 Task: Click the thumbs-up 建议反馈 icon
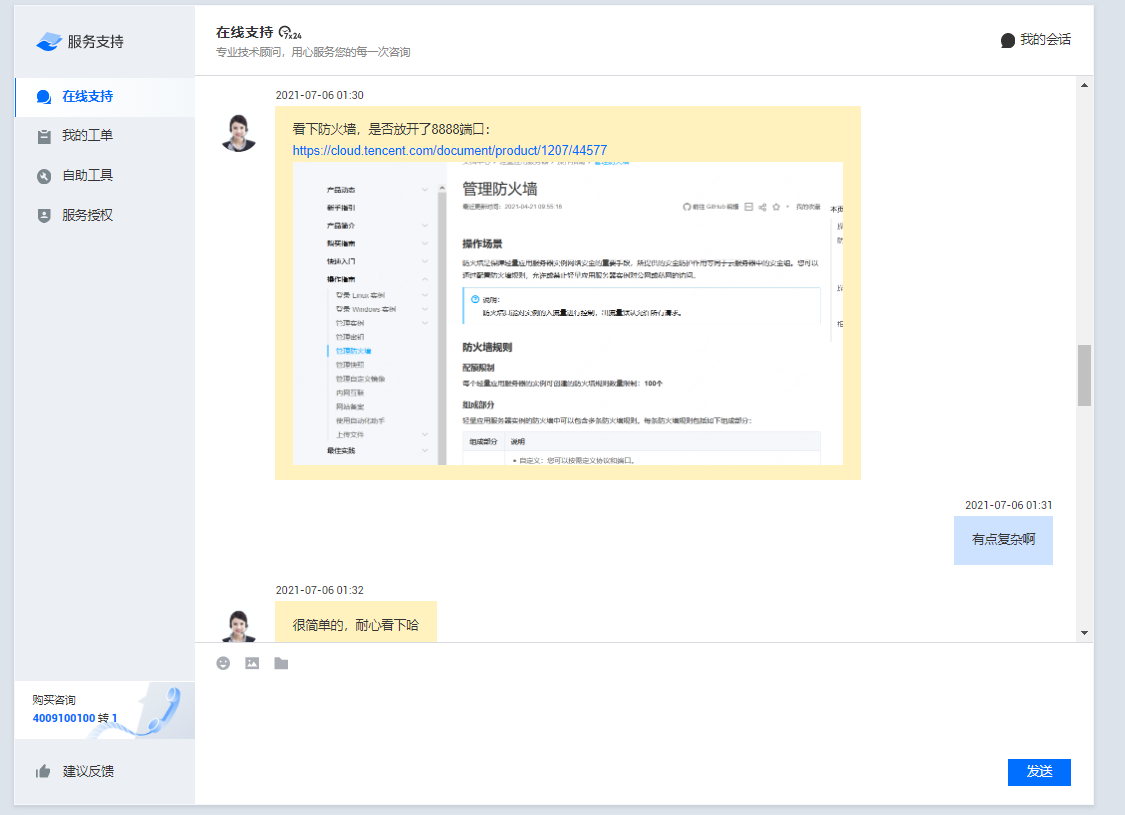pyautogui.click(x=43, y=771)
